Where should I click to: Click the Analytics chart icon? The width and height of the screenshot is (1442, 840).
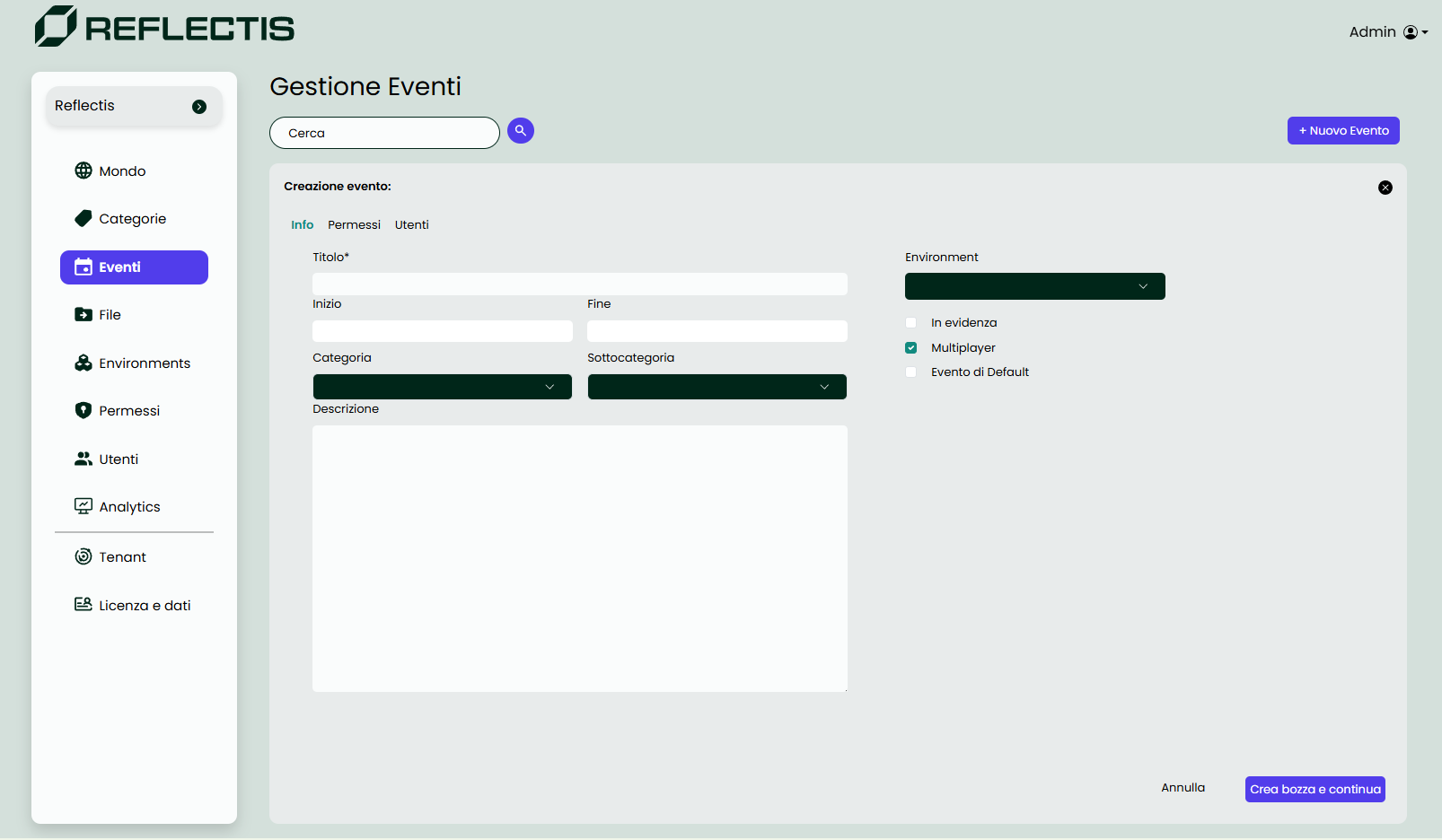coord(84,506)
